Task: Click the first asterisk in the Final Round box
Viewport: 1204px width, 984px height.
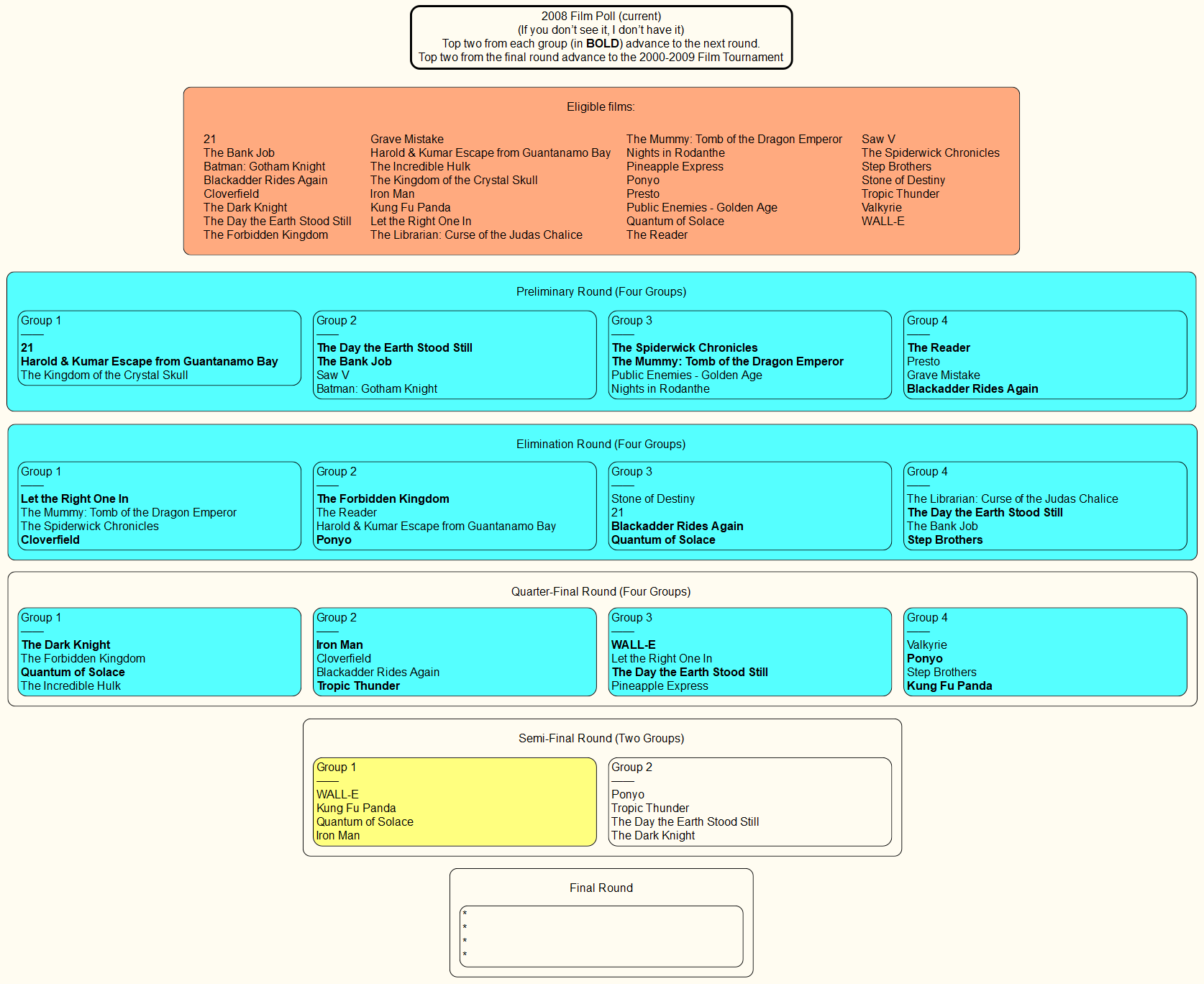Action: pos(465,914)
